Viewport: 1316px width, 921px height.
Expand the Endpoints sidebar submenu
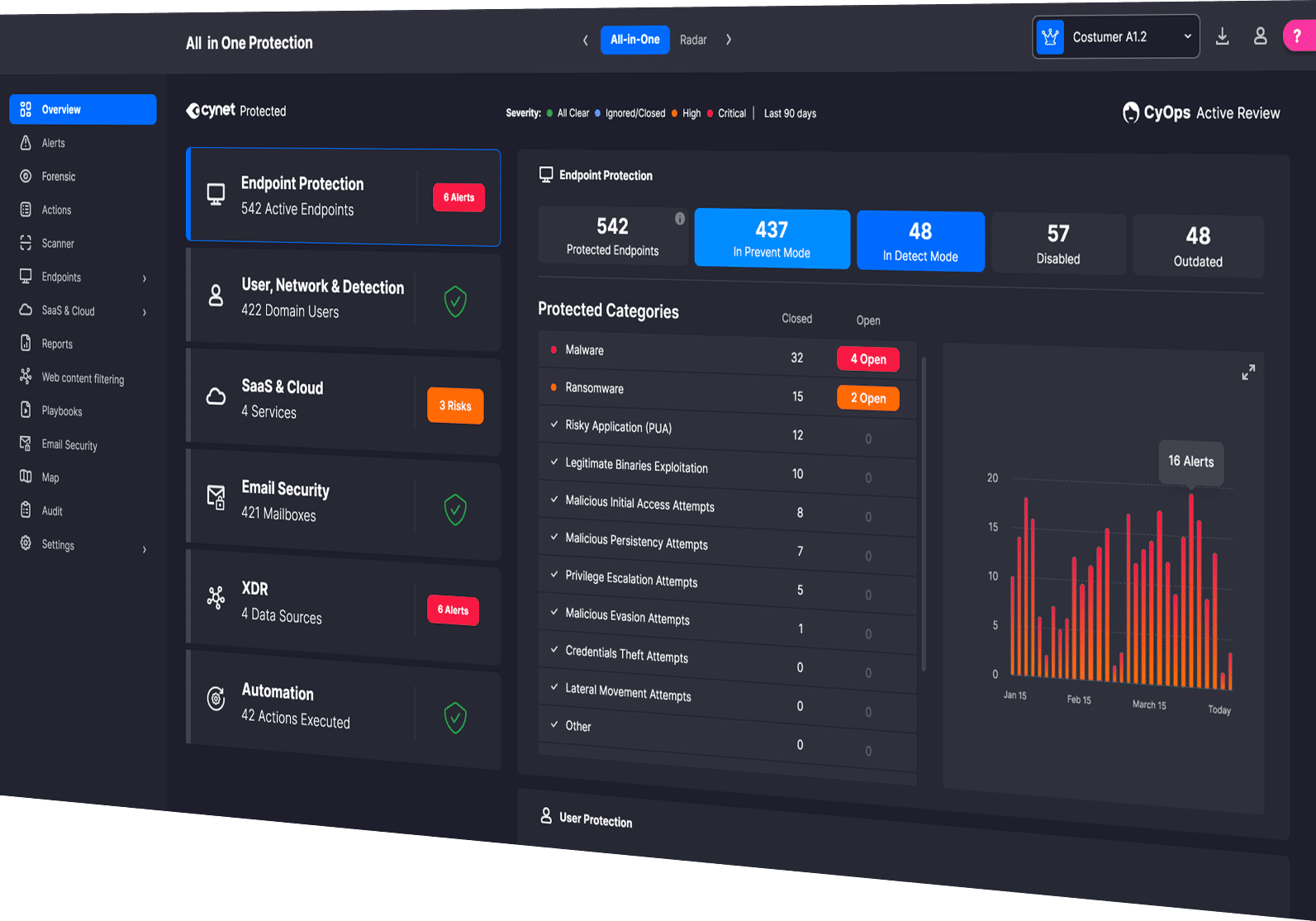pyautogui.click(x=145, y=278)
